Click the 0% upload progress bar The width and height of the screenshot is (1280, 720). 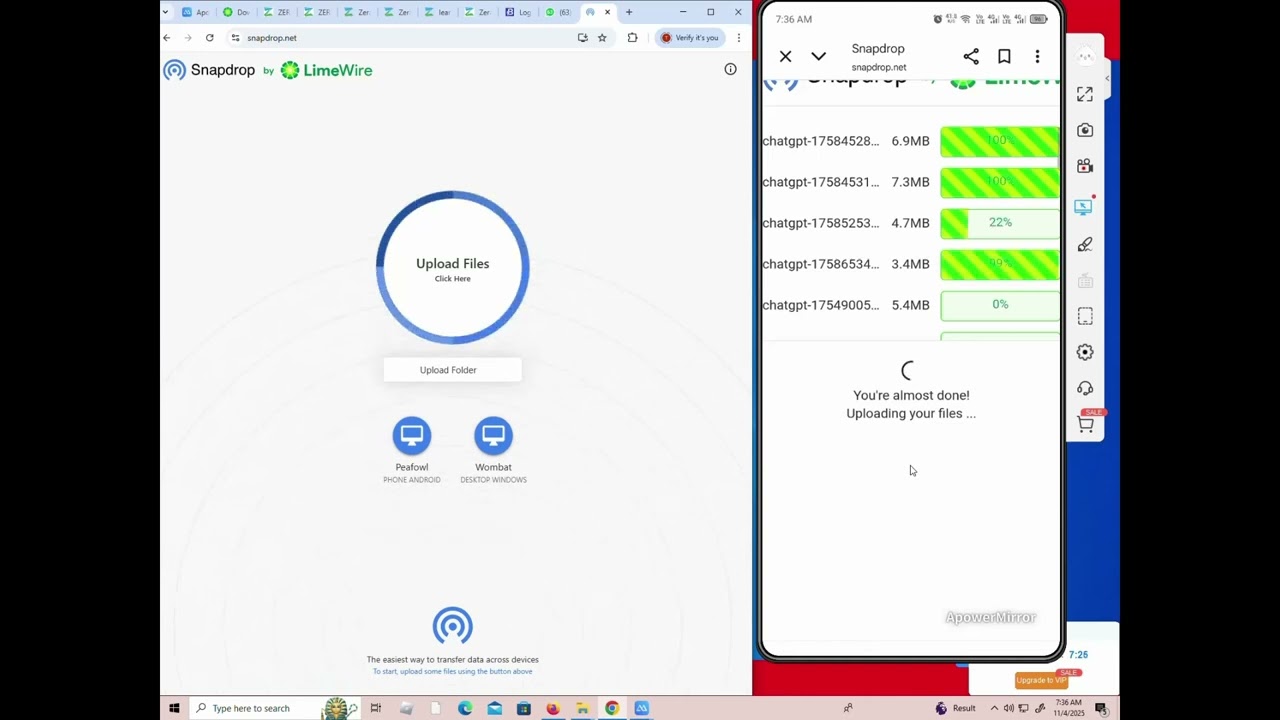click(x=1000, y=305)
